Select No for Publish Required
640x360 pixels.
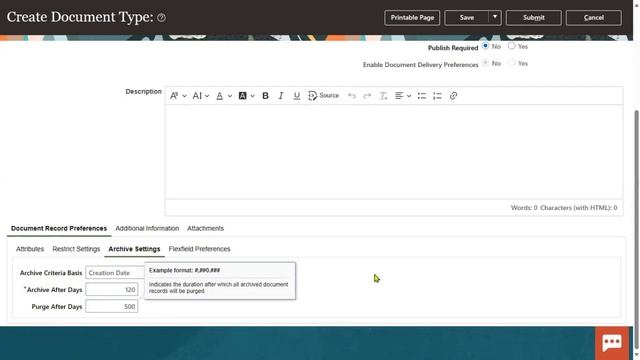tap(485, 46)
